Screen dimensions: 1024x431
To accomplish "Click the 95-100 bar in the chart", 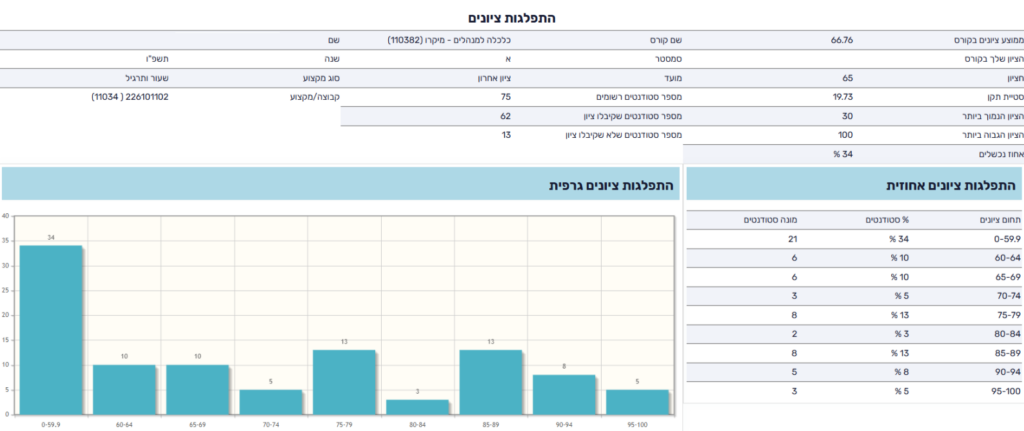I will pos(636,401).
